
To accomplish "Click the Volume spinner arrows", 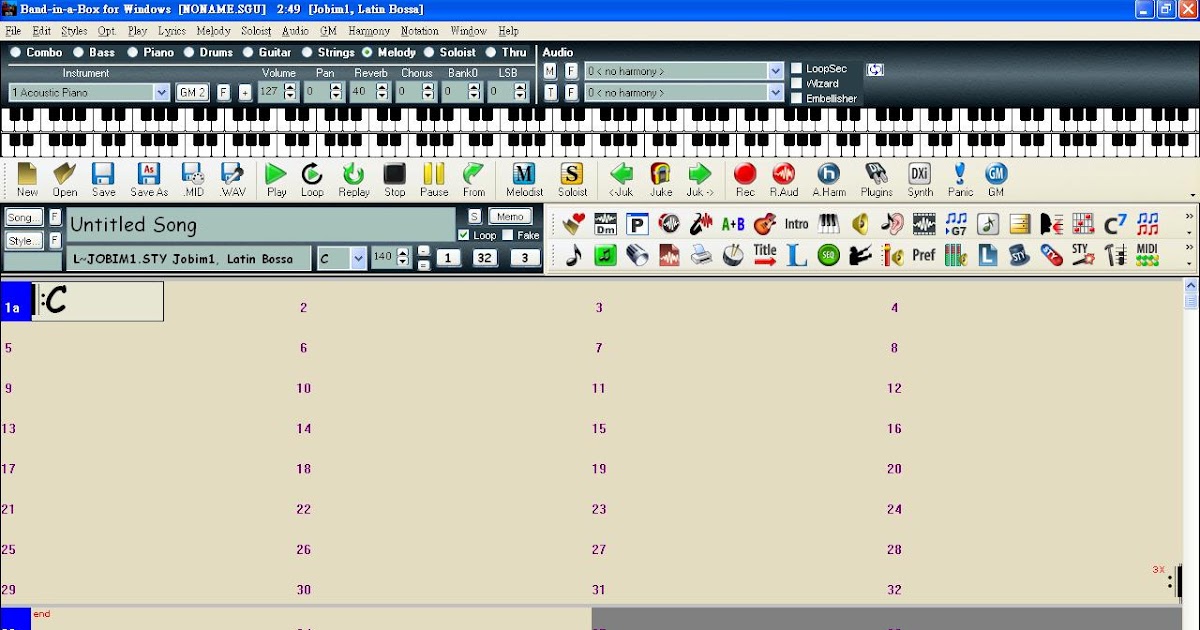I will click(x=290, y=92).
